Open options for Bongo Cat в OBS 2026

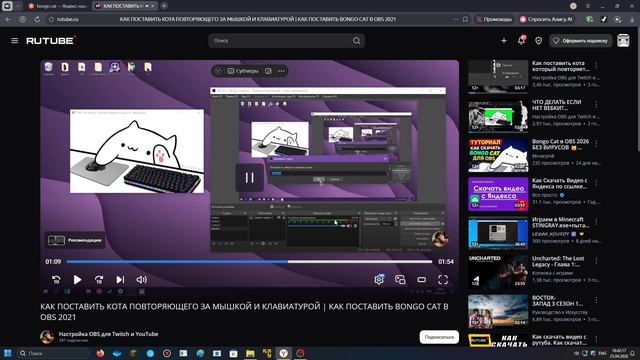[x=596, y=144]
